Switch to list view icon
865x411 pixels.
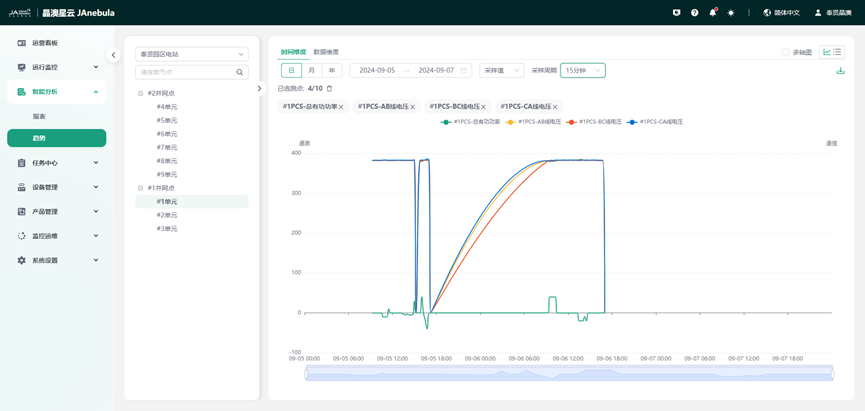[837, 53]
